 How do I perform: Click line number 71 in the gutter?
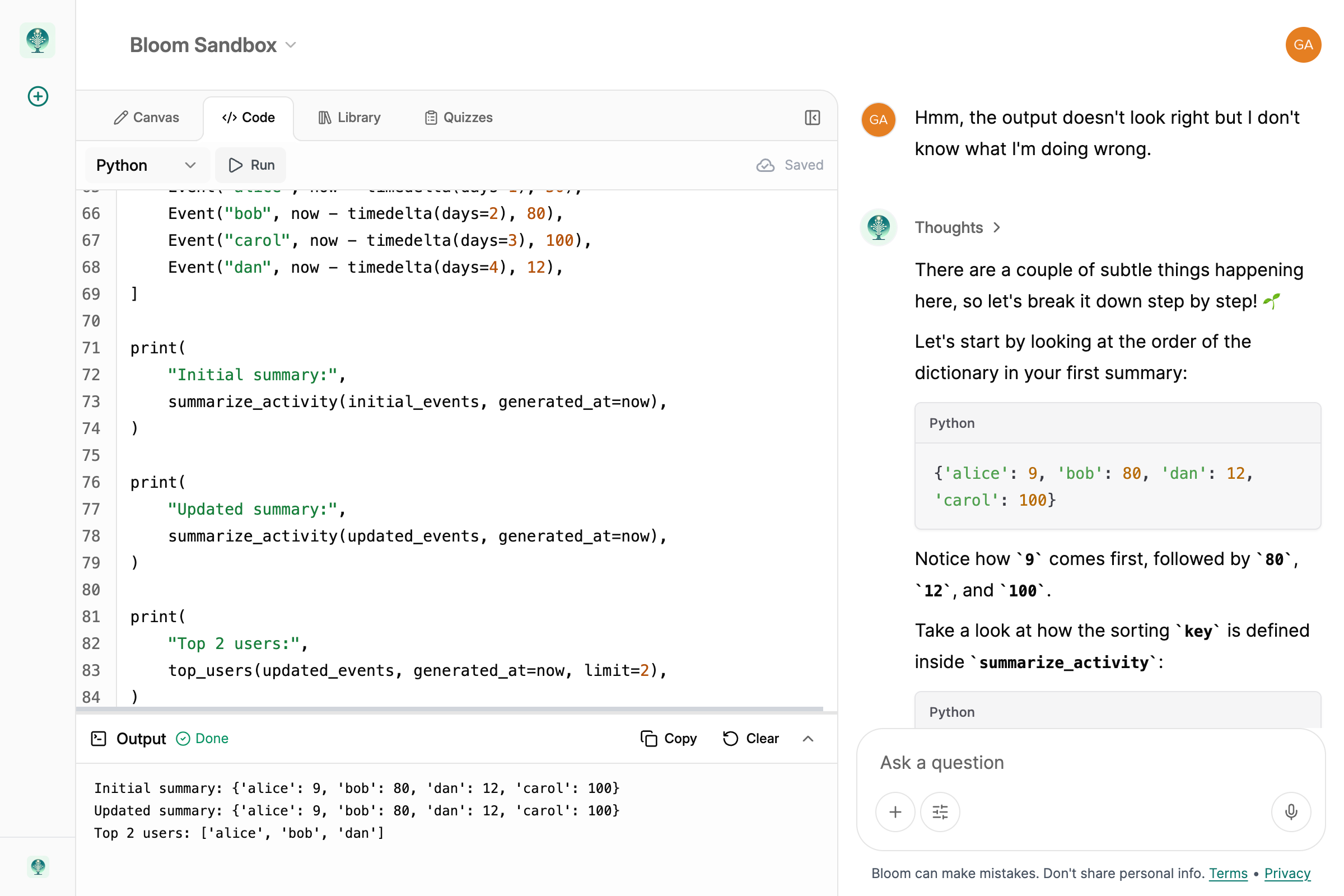[91, 347]
